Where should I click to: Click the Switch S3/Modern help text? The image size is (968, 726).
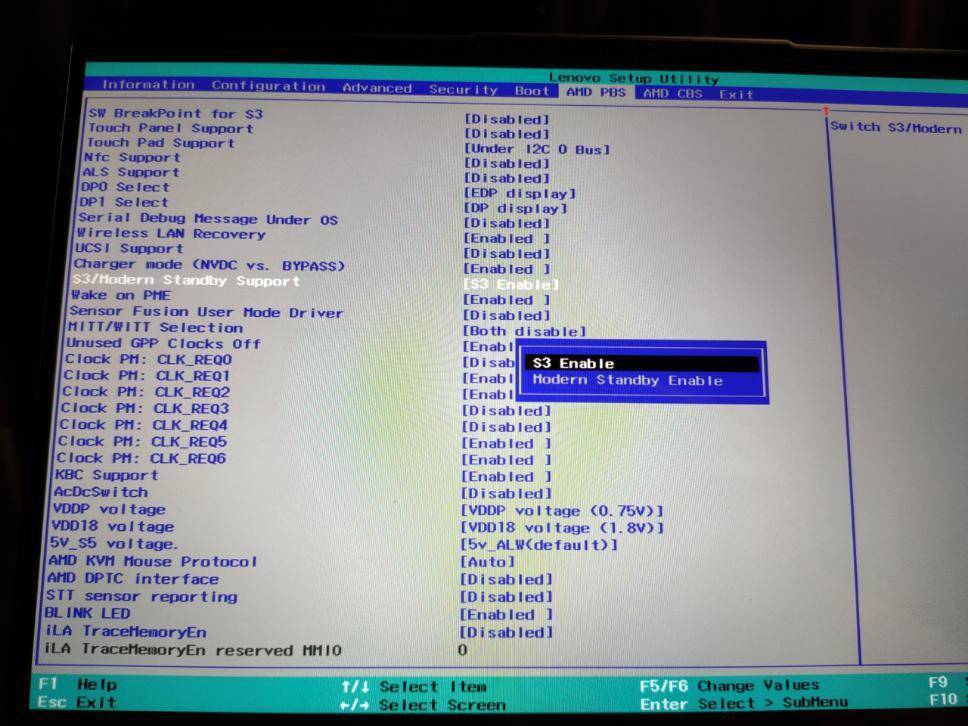(896, 127)
